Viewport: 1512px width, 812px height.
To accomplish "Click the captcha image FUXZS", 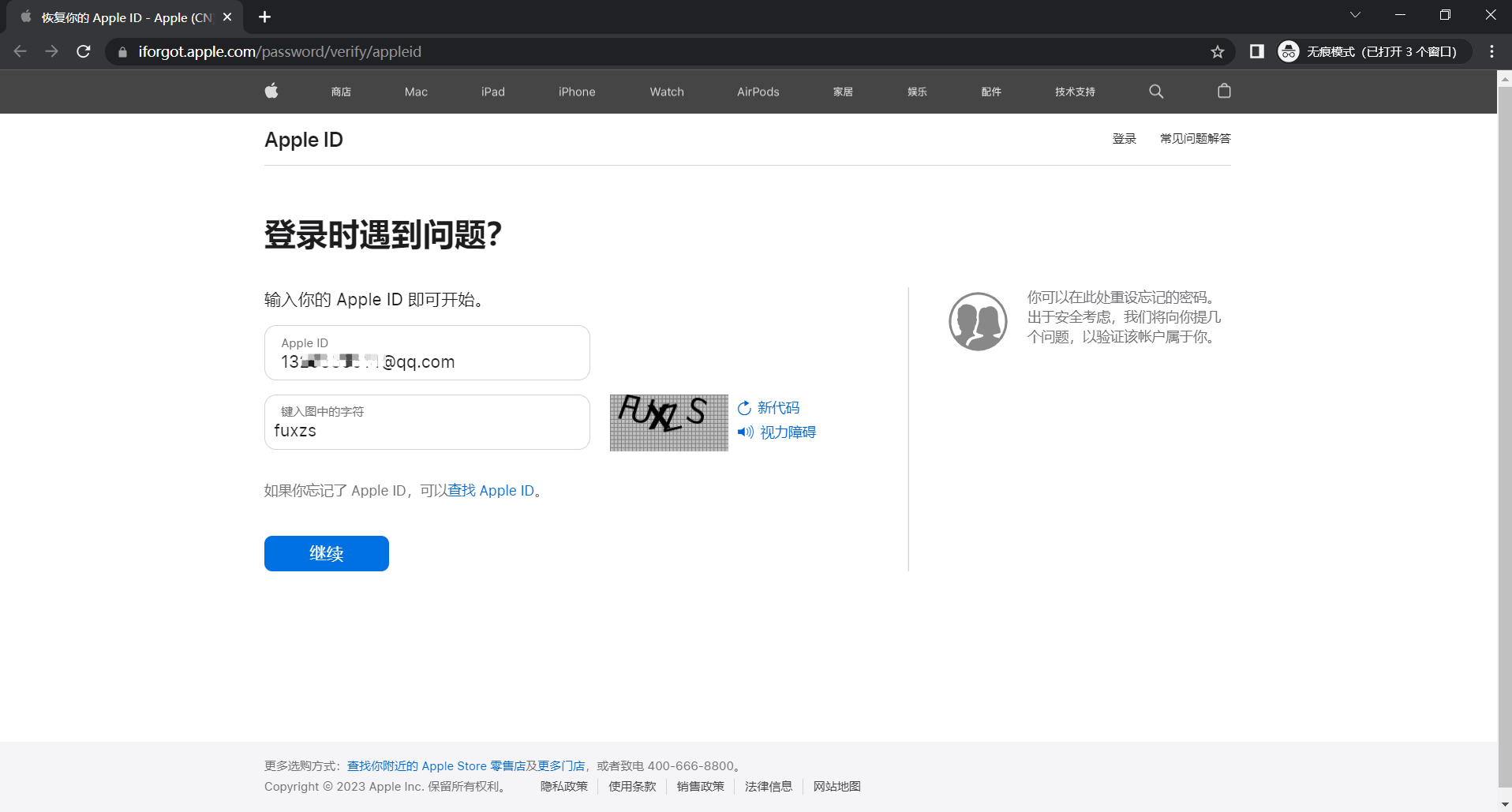I will point(669,423).
